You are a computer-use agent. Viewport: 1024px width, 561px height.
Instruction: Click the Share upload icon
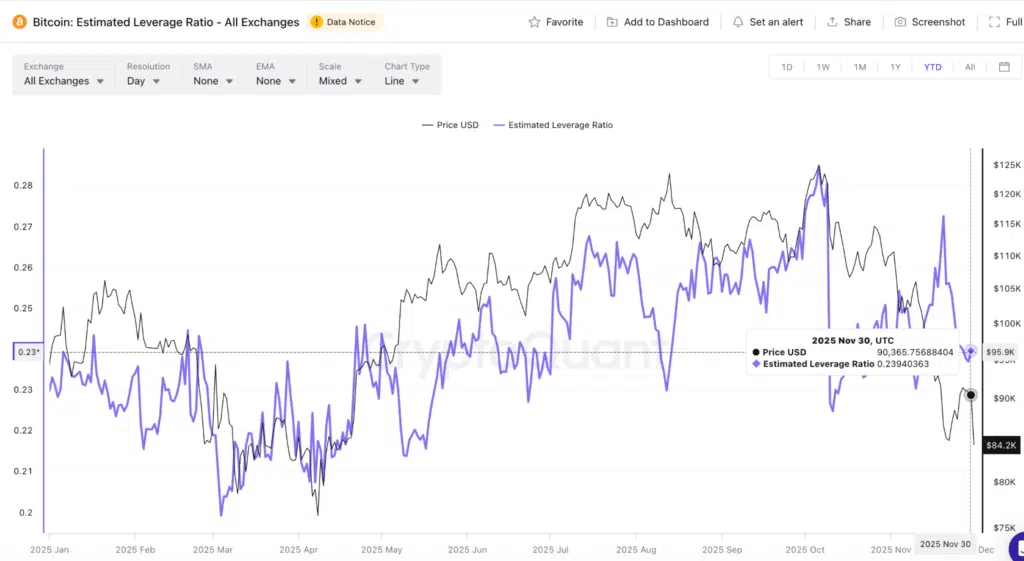click(x=832, y=22)
